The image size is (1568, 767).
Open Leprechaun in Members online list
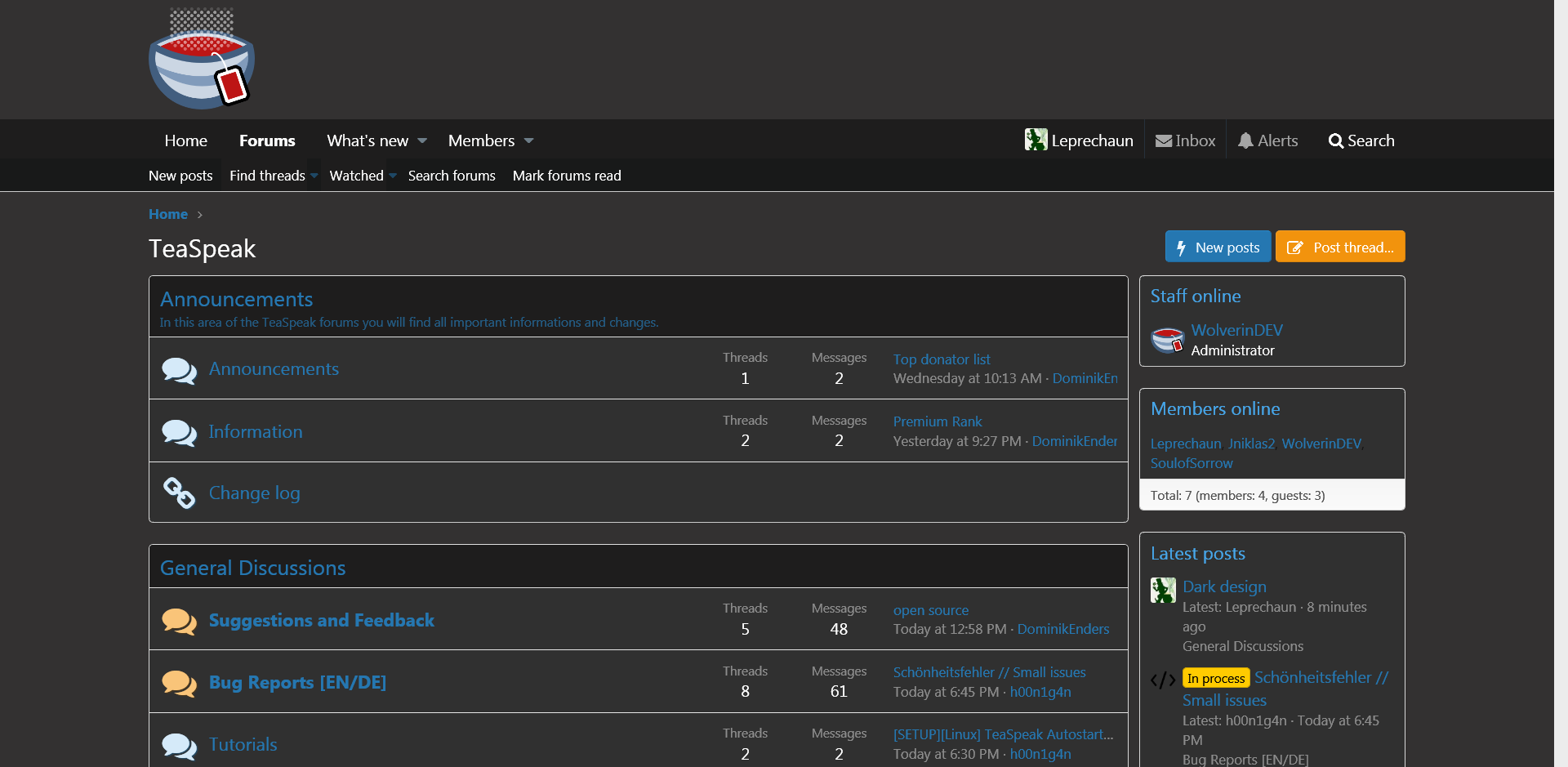pos(1186,444)
